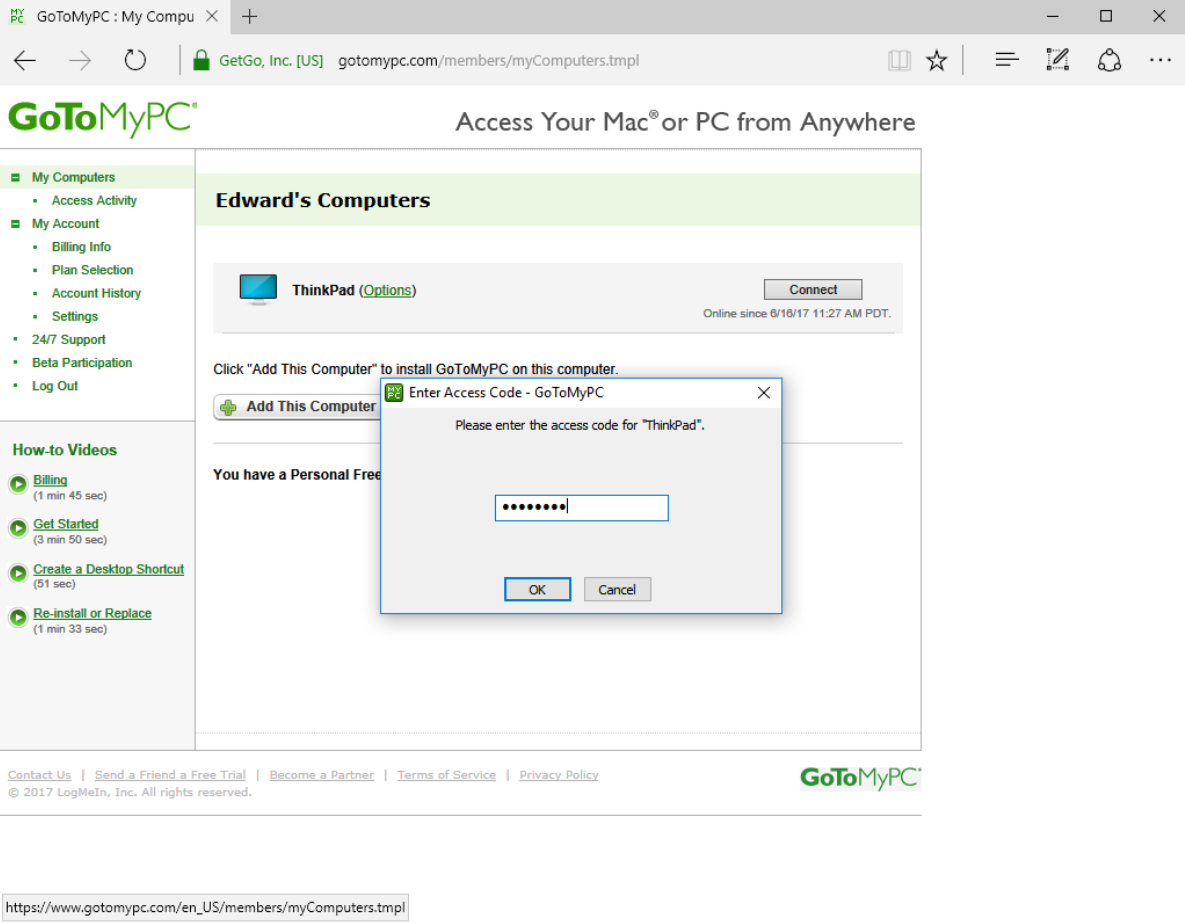Maximize the browser window
This screenshot has width=1185, height=924.
pyautogui.click(x=1106, y=16)
